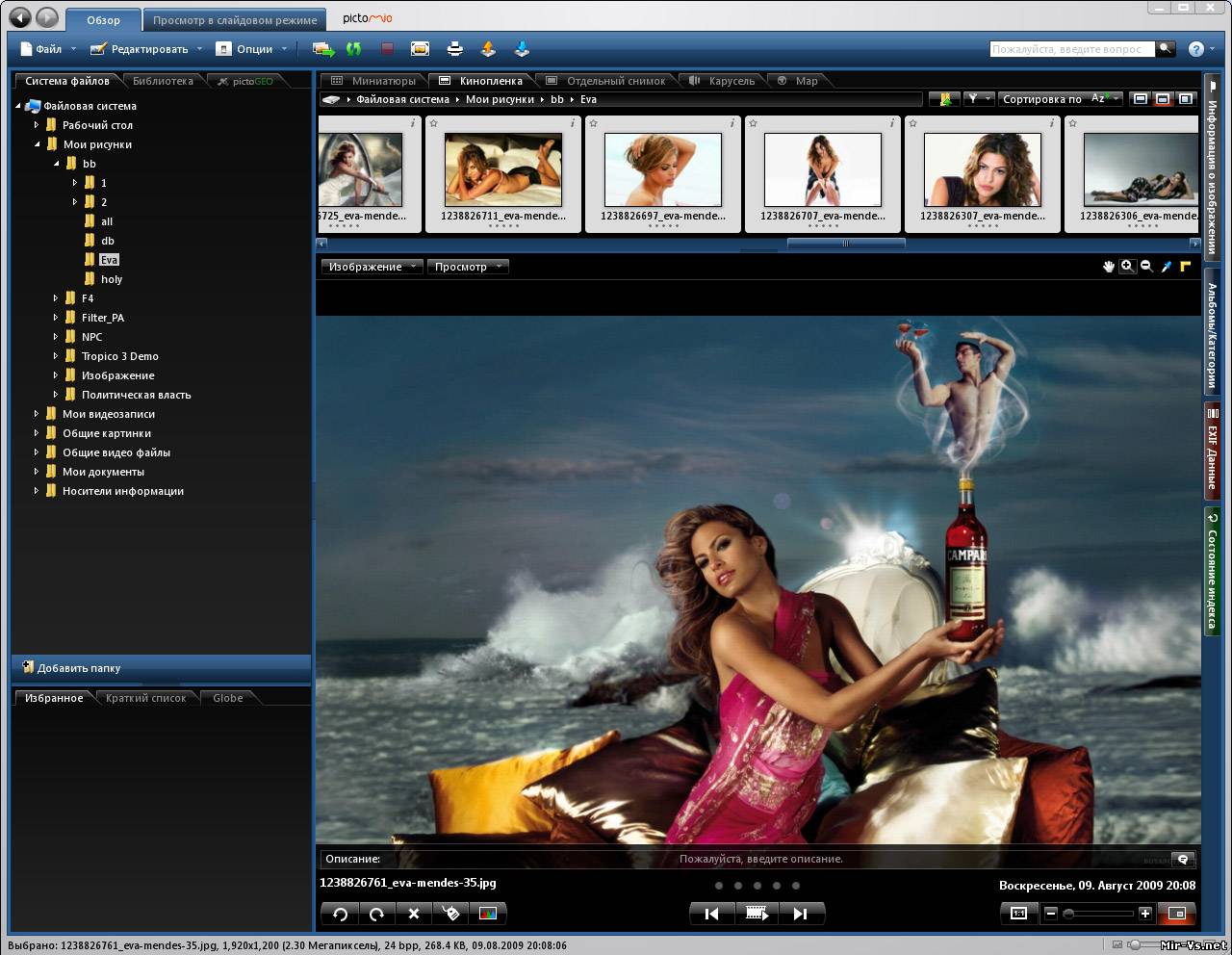
Task: Open the Изображение dropdown menu
Action: pos(372,267)
